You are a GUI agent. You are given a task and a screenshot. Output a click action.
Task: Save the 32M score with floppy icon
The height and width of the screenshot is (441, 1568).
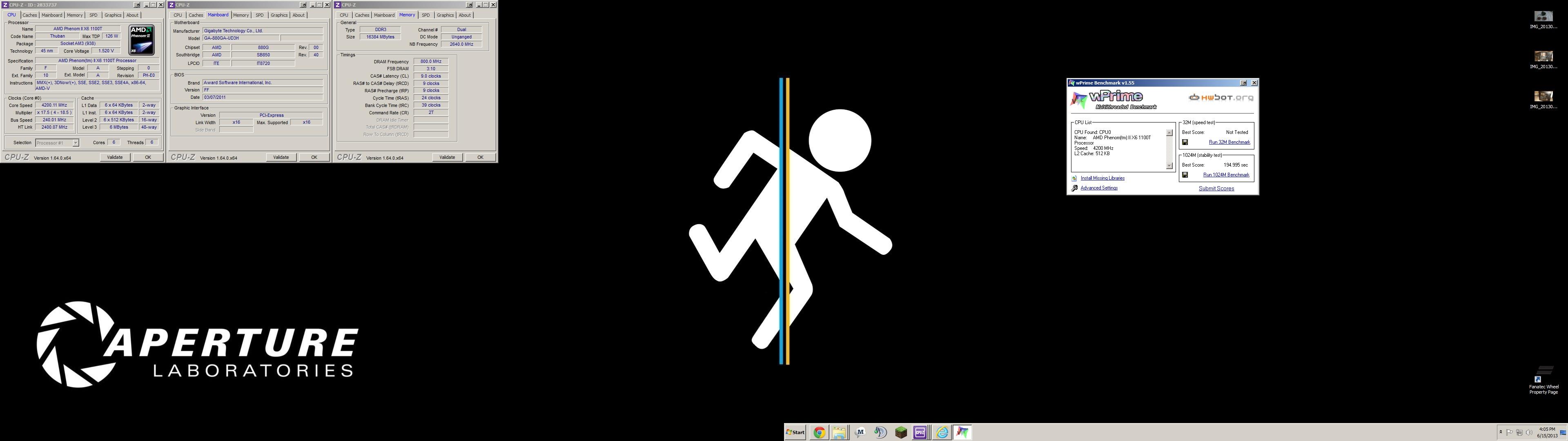tap(1185, 143)
